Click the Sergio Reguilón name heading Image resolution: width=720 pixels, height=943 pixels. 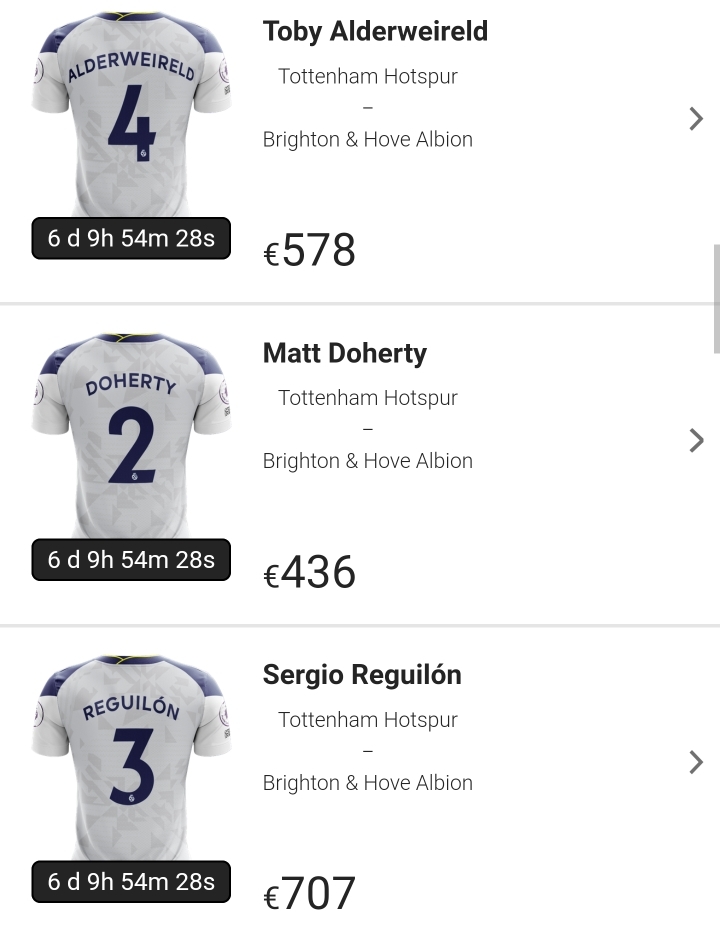pos(362,676)
